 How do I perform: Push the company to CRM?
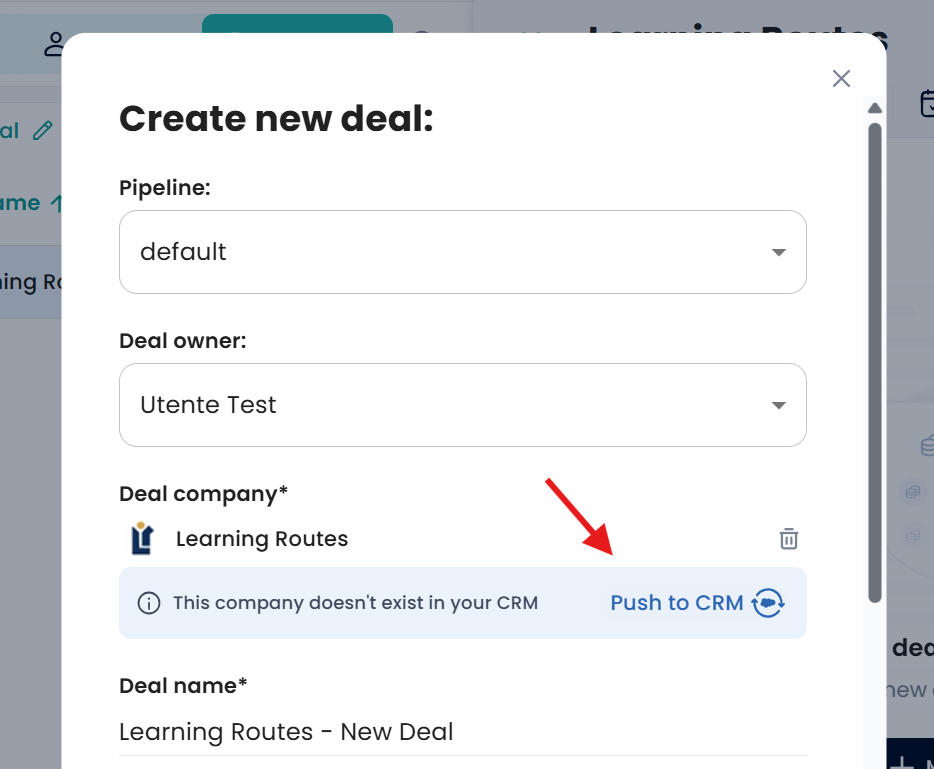tap(677, 603)
